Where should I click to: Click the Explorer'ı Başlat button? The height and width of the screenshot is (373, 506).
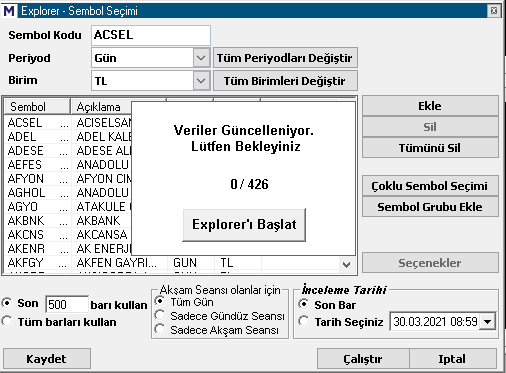pyautogui.click(x=244, y=225)
